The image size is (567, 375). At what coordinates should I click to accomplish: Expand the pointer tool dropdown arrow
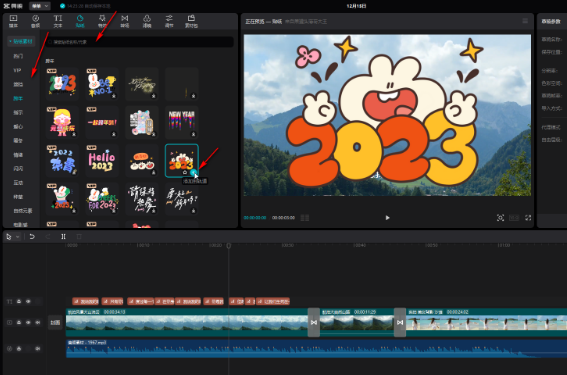[17, 237]
